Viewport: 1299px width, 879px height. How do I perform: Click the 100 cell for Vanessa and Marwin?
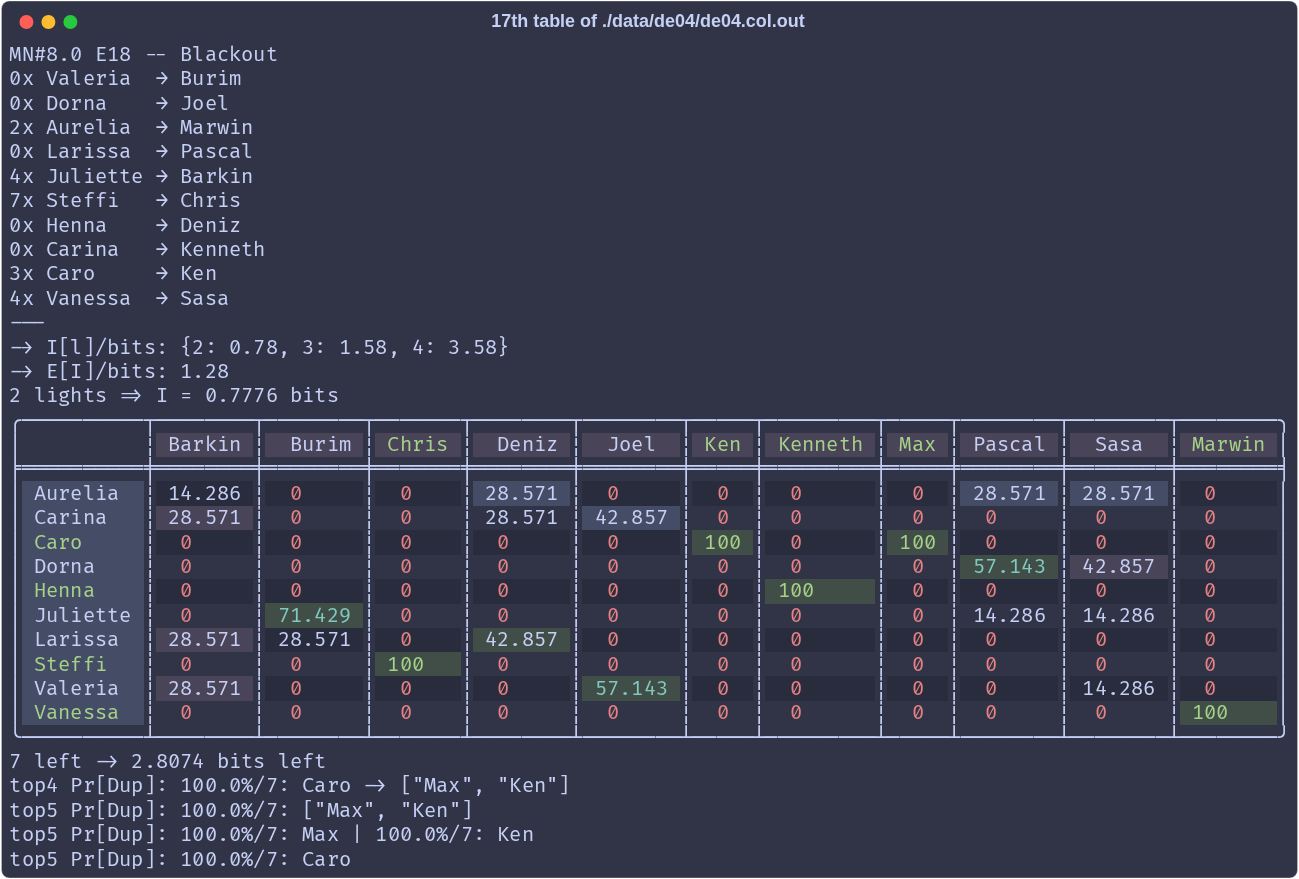pos(1228,713)
